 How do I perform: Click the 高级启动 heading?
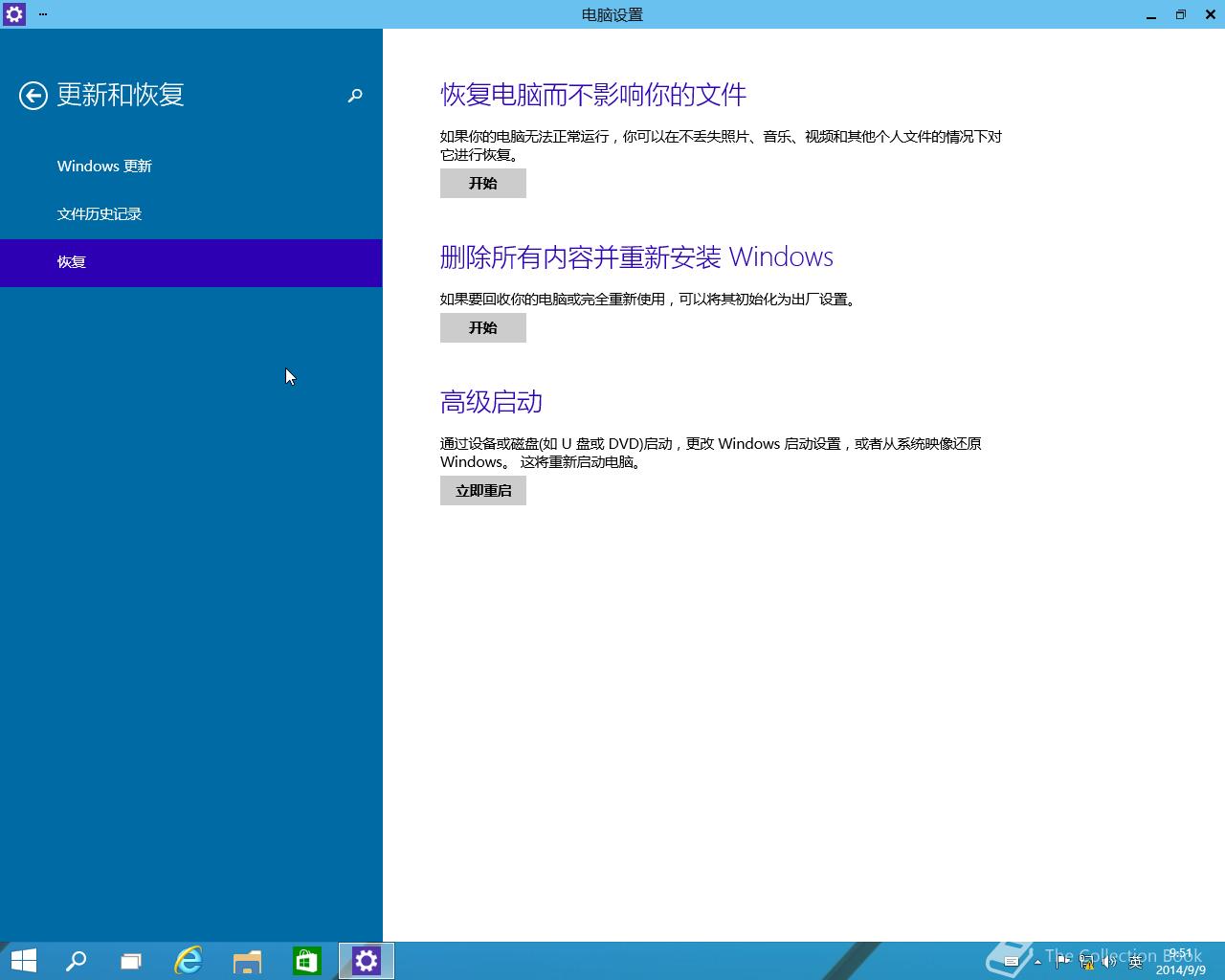coord(491,402)
